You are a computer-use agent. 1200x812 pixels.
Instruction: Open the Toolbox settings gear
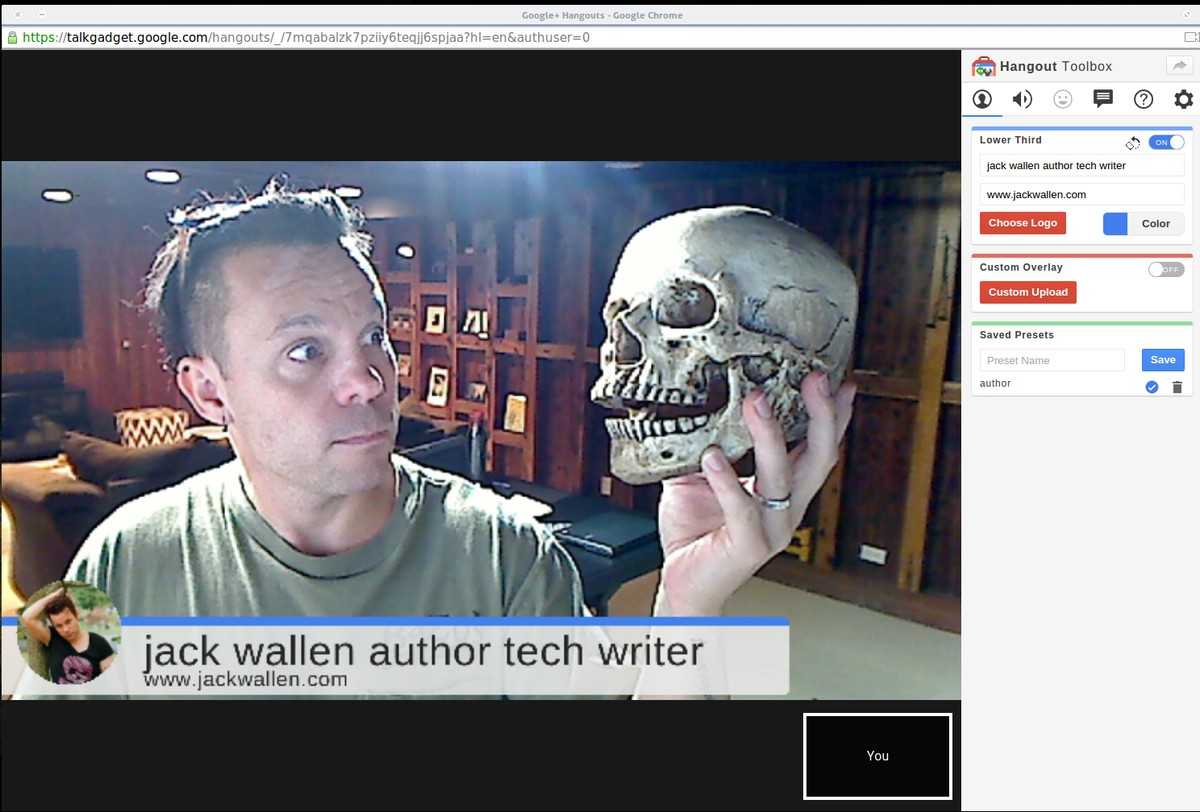pos(1183,99)
